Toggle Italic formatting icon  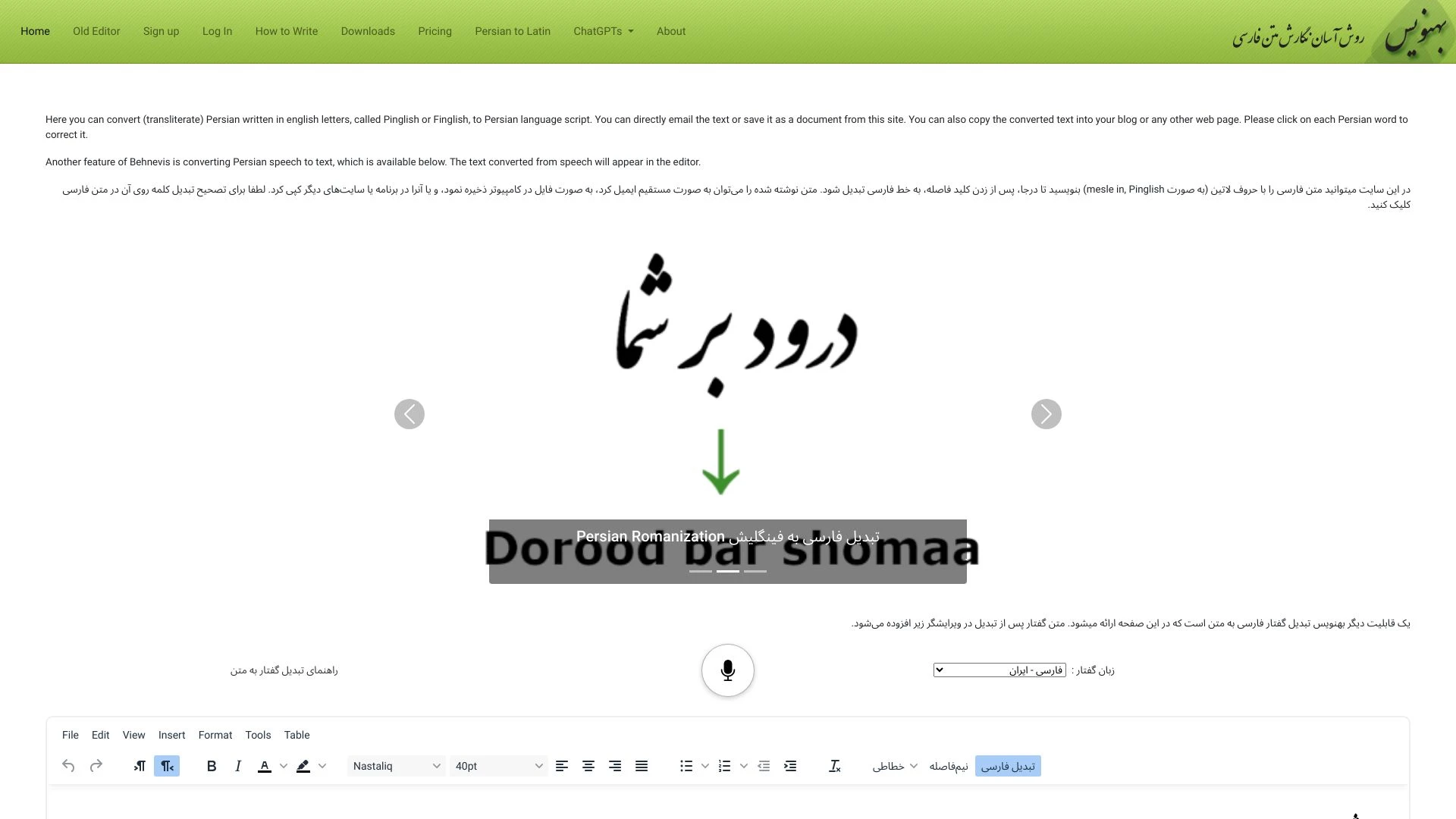point(238,766)
